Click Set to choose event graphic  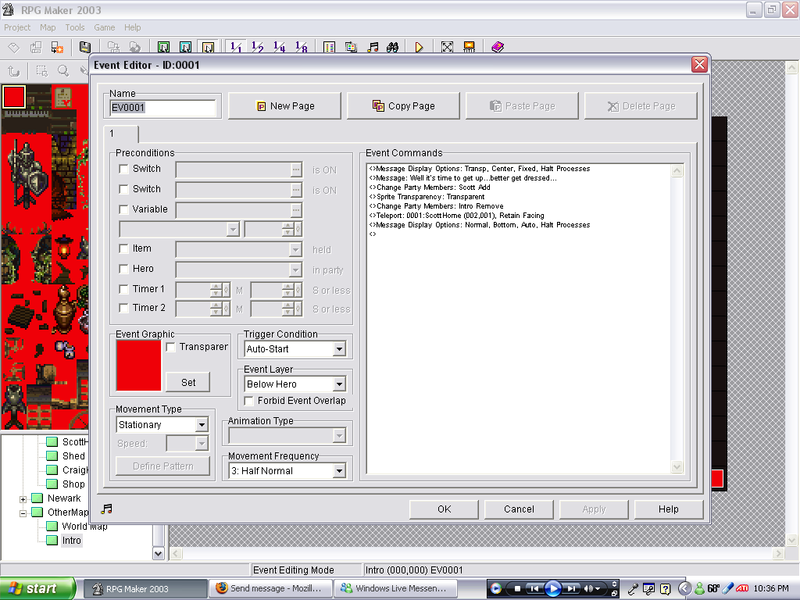click(x=188, y=382)
